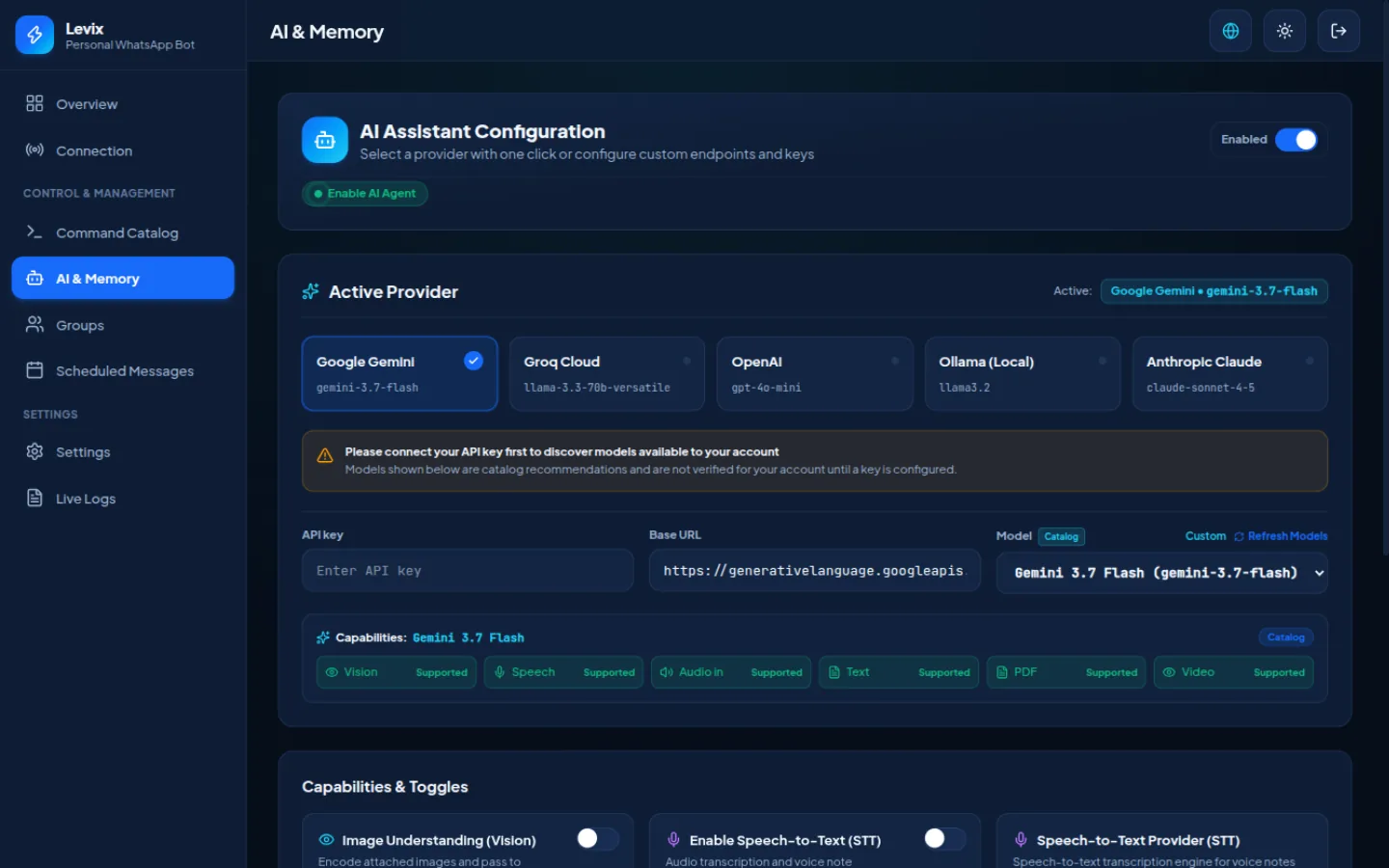Disable the AI Assistant Enabled toggle
This screenshot has height=868, width=1389.
click(x=1296, y=140)
